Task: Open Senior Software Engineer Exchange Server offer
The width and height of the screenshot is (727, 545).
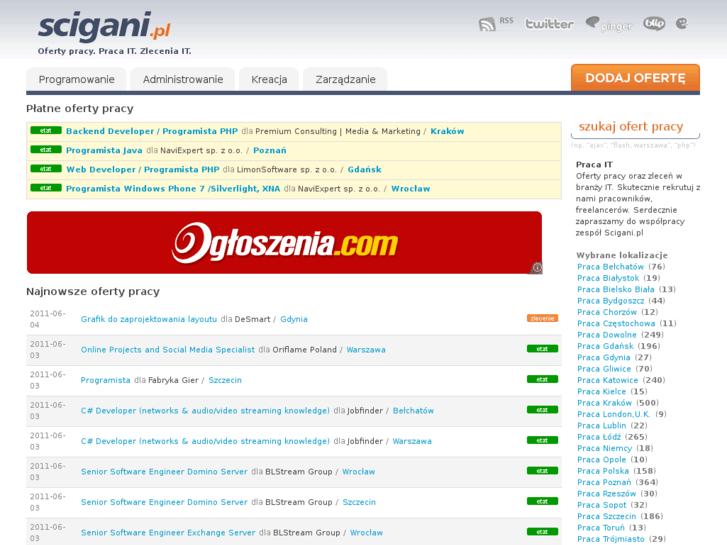Action: tap(168, 533)
